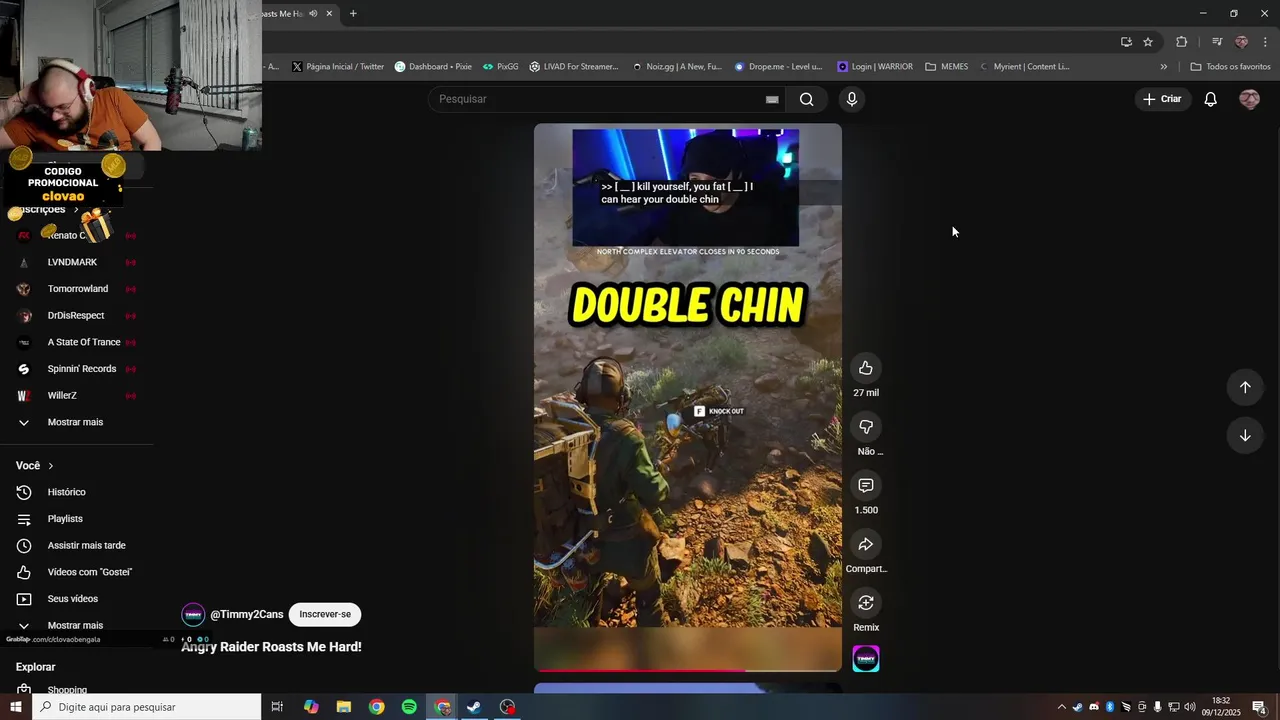Screen dimensions: 1280x720
Task: Open the @Timmy2Cans channel link
Action: [247, 614]
